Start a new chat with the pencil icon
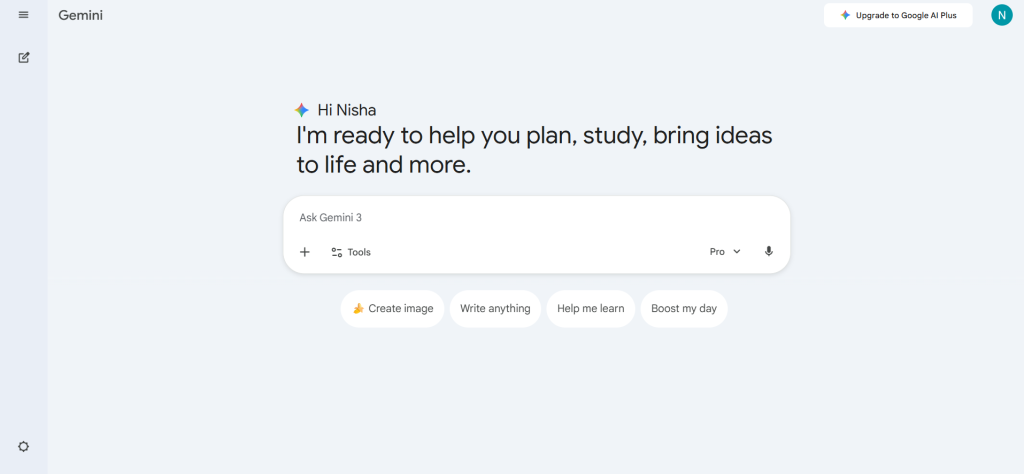The width and height of the screenshot is (1024, 474). tap(24, 57)
